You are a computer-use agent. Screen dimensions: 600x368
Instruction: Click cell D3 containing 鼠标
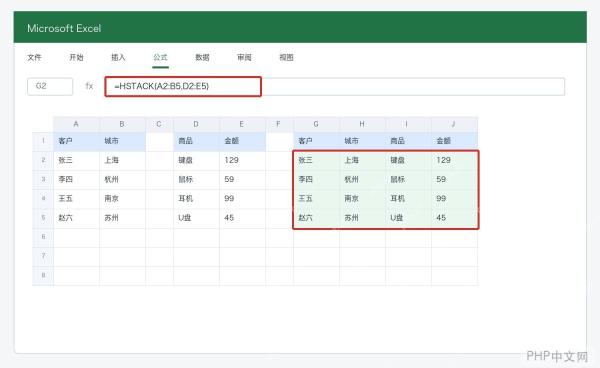[x=196, y=179]
